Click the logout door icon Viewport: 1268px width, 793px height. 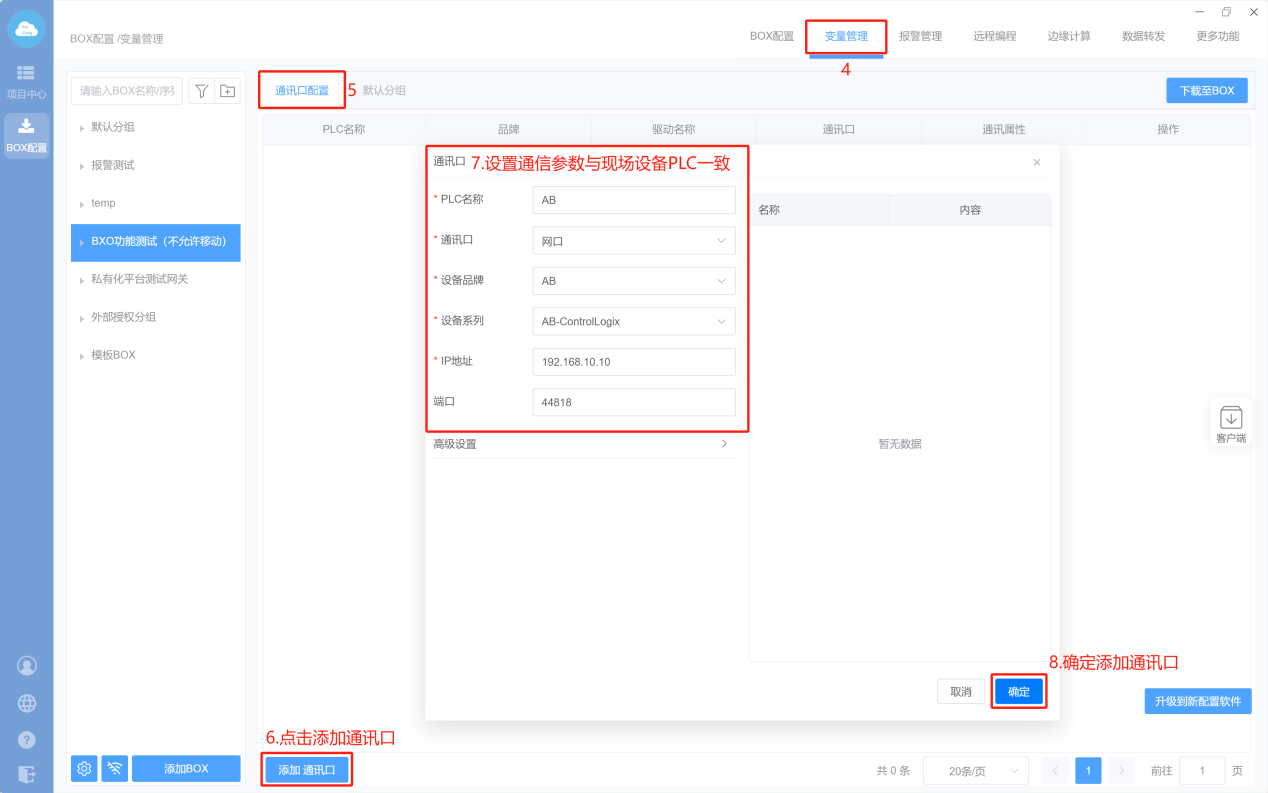pos(27,773)
